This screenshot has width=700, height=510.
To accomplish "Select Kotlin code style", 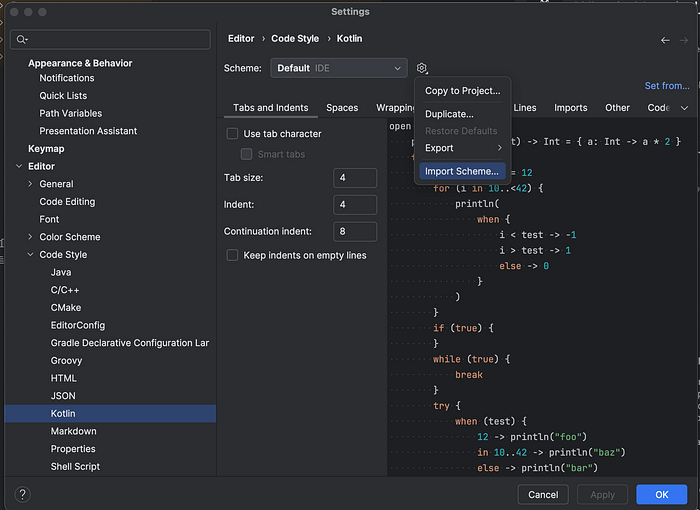I will 110,414.
